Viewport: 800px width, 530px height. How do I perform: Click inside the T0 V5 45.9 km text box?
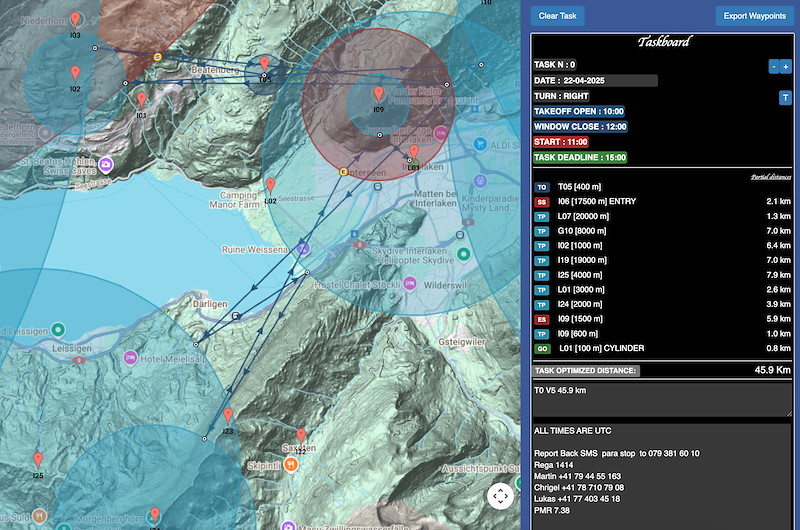coord(662,399)
